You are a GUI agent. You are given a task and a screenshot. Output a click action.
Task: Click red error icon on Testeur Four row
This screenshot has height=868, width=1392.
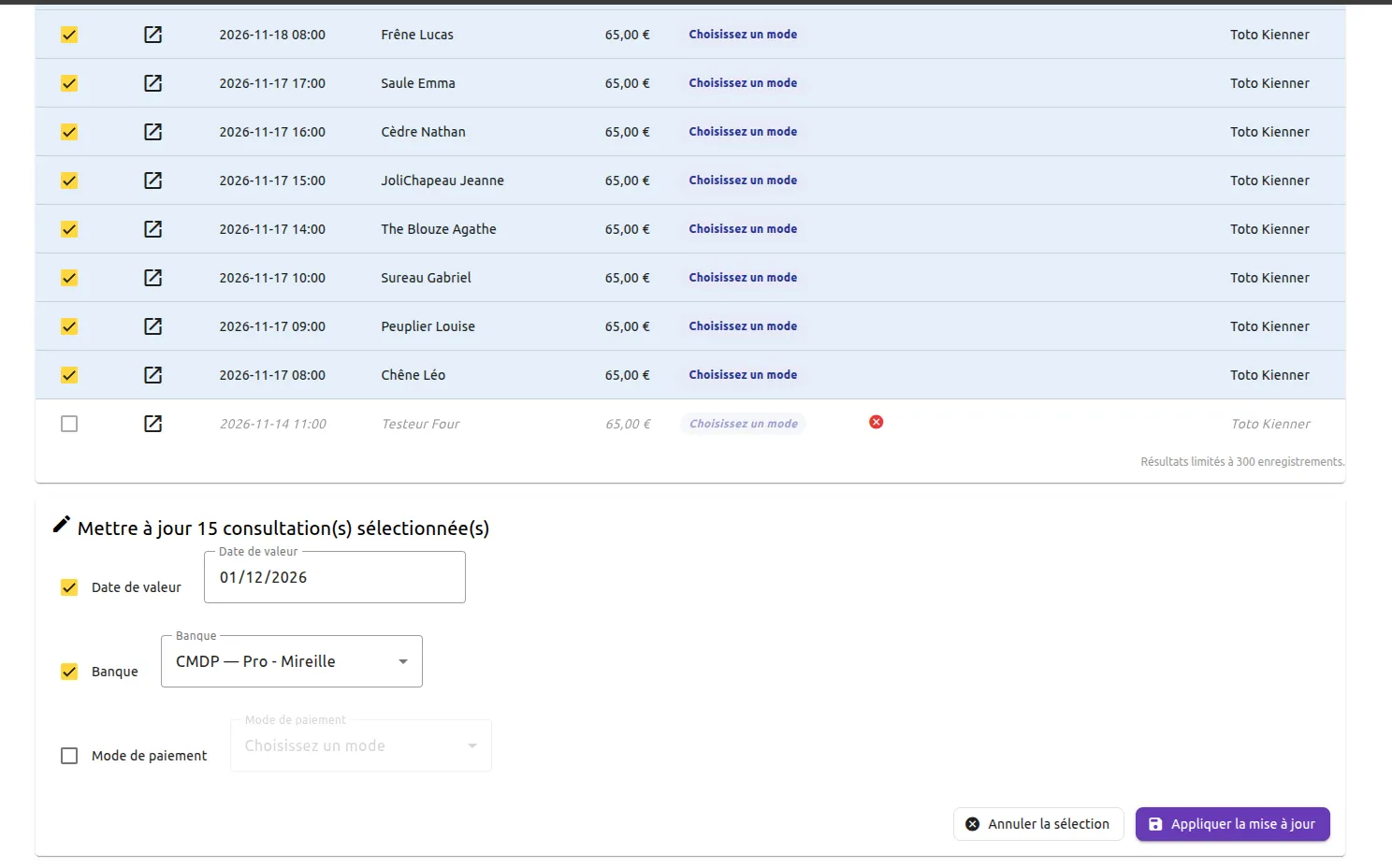(877, 422)
